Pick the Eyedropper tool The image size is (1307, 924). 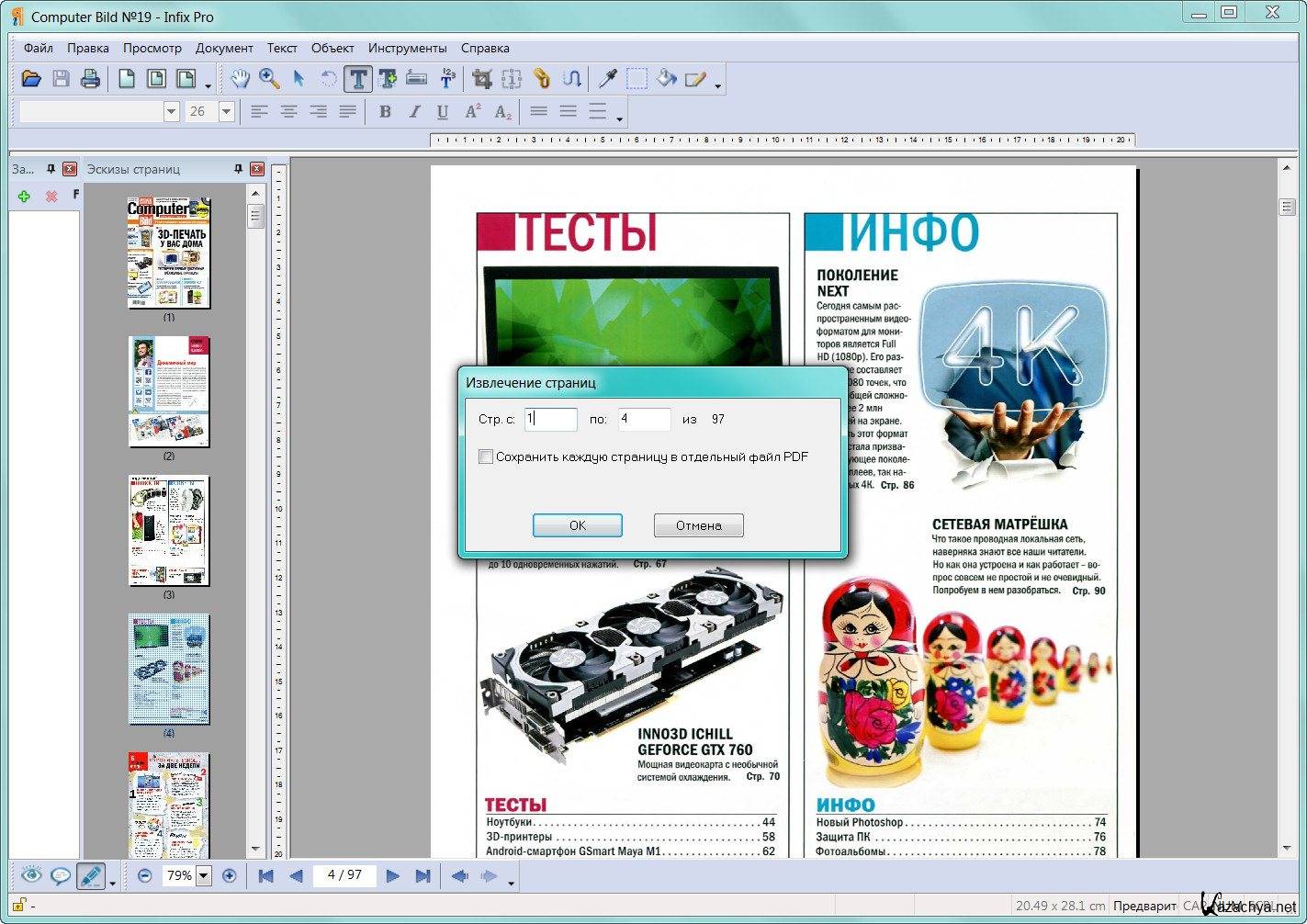[607, 79]
